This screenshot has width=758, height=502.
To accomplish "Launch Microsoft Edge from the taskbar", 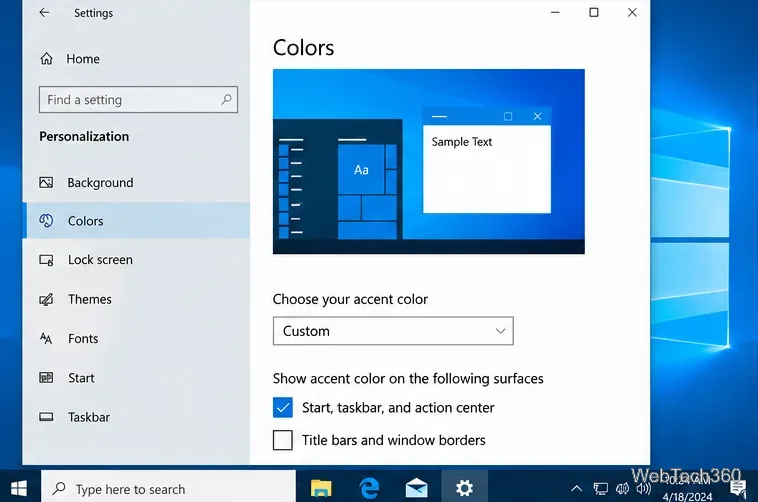I will pyautogui.click(x=369, y=488).
